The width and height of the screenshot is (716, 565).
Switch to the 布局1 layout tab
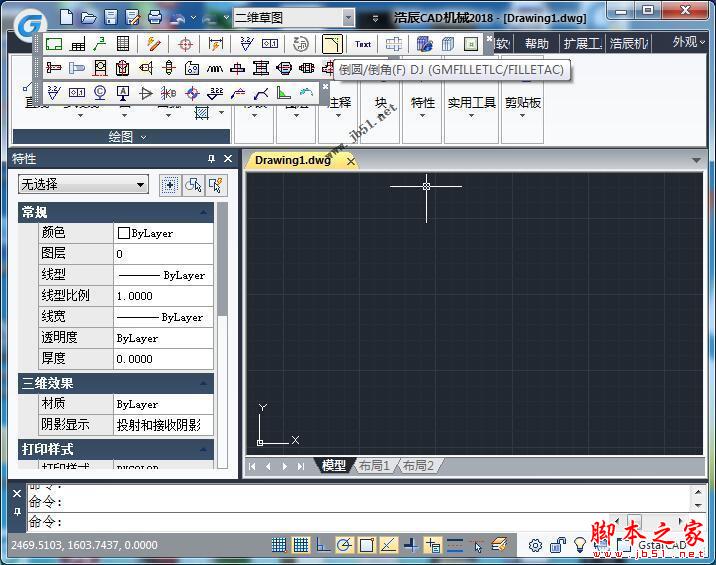click(x=374, y=466)
